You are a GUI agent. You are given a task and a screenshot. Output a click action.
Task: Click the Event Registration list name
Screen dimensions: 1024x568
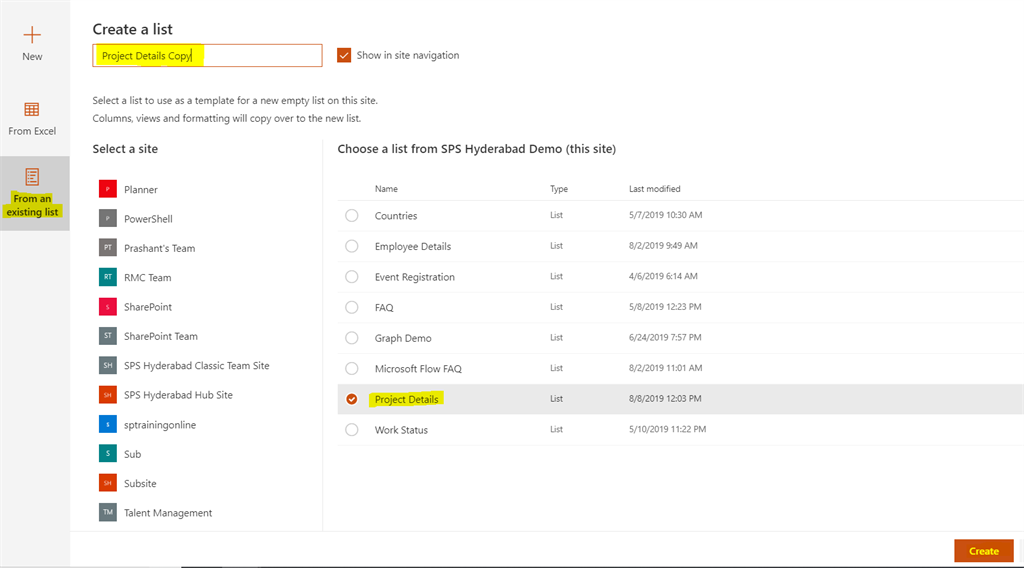(415, 277)
